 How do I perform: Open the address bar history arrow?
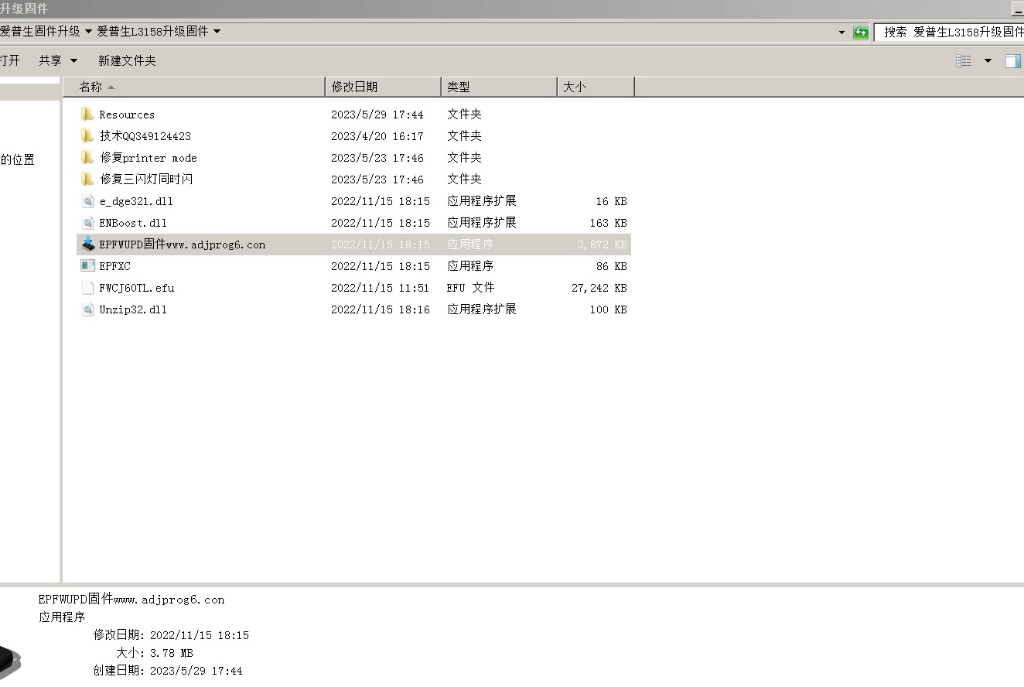pos(841,32)
